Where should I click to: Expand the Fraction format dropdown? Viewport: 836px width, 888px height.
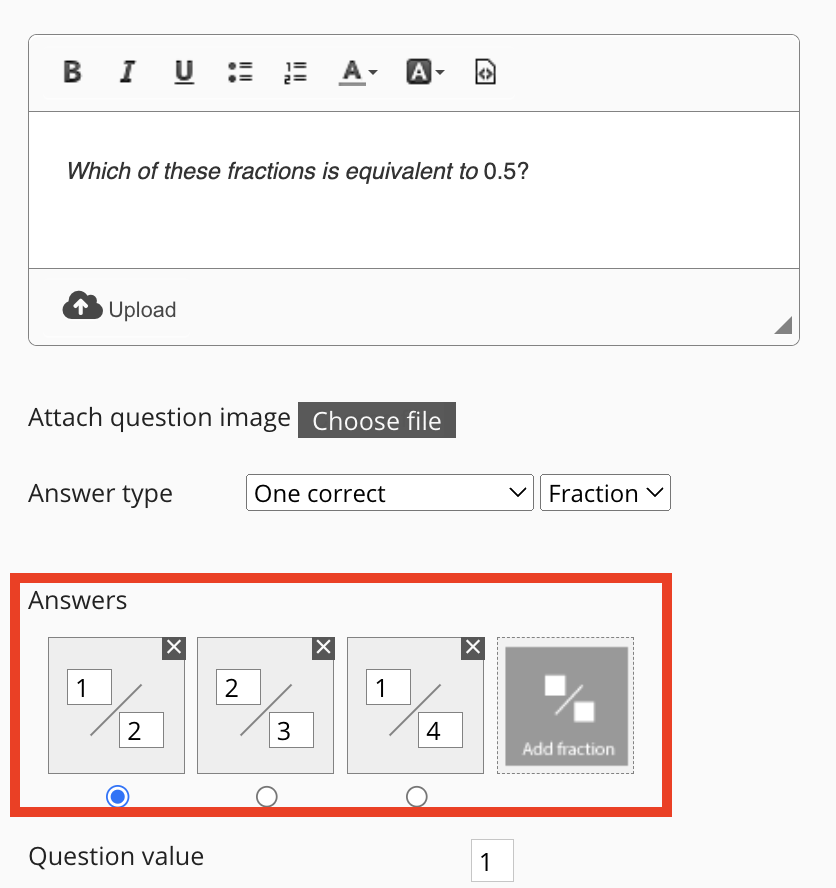pos(605,493)
